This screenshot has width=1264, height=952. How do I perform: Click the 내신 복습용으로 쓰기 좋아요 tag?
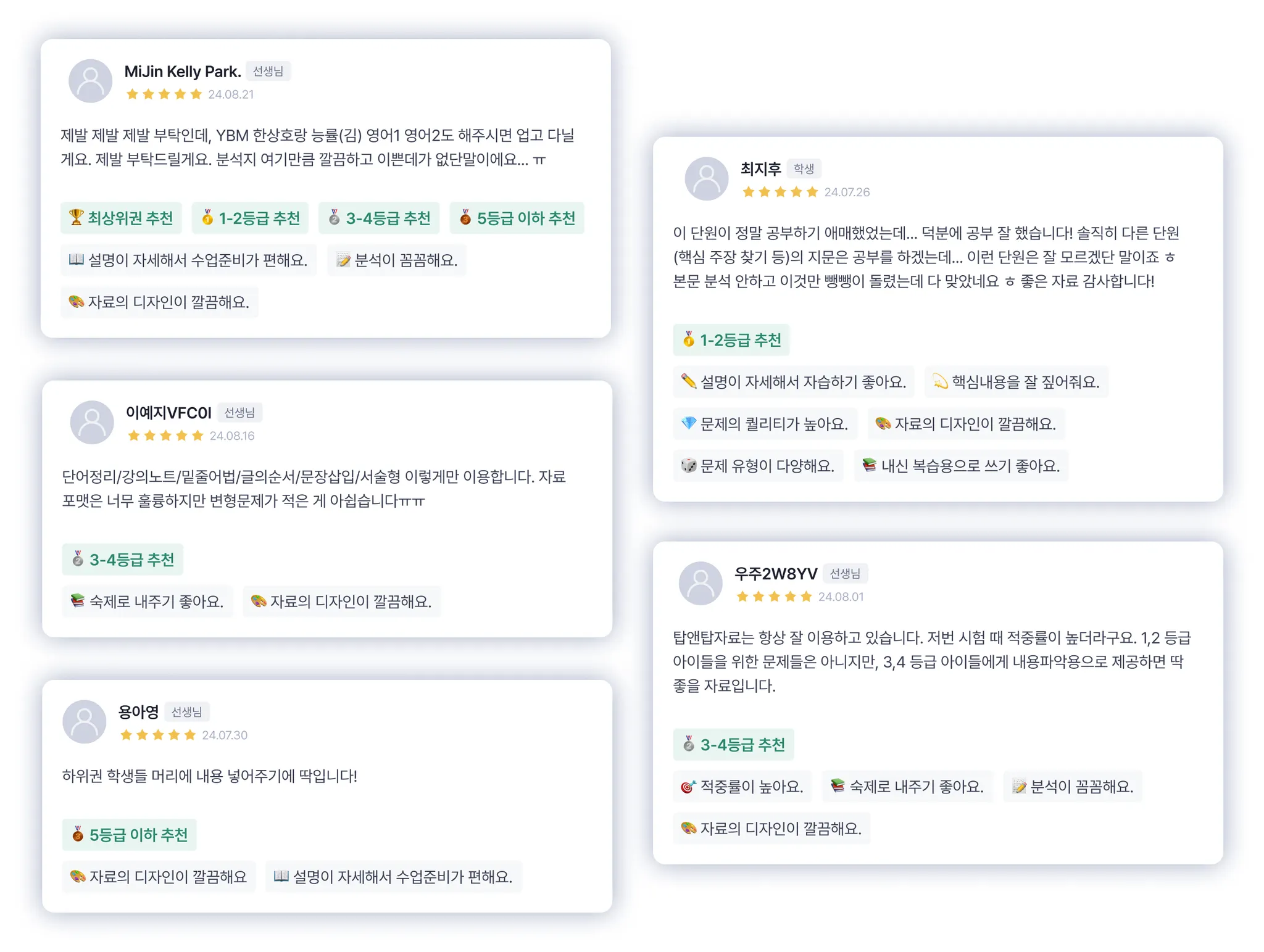click(x=961, y=466)
